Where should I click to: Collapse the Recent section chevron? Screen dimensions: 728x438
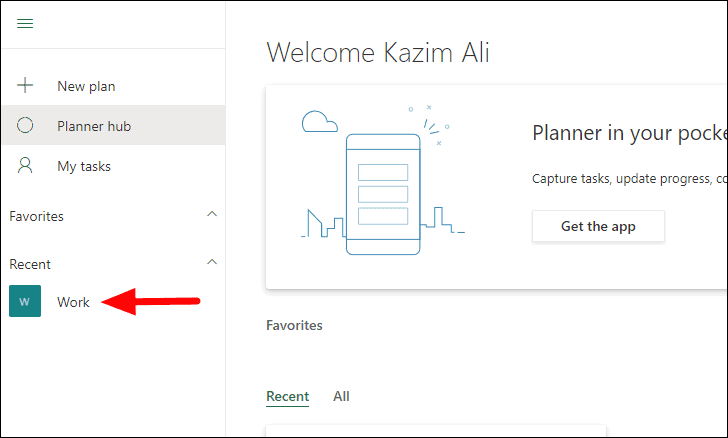point(211,263)
